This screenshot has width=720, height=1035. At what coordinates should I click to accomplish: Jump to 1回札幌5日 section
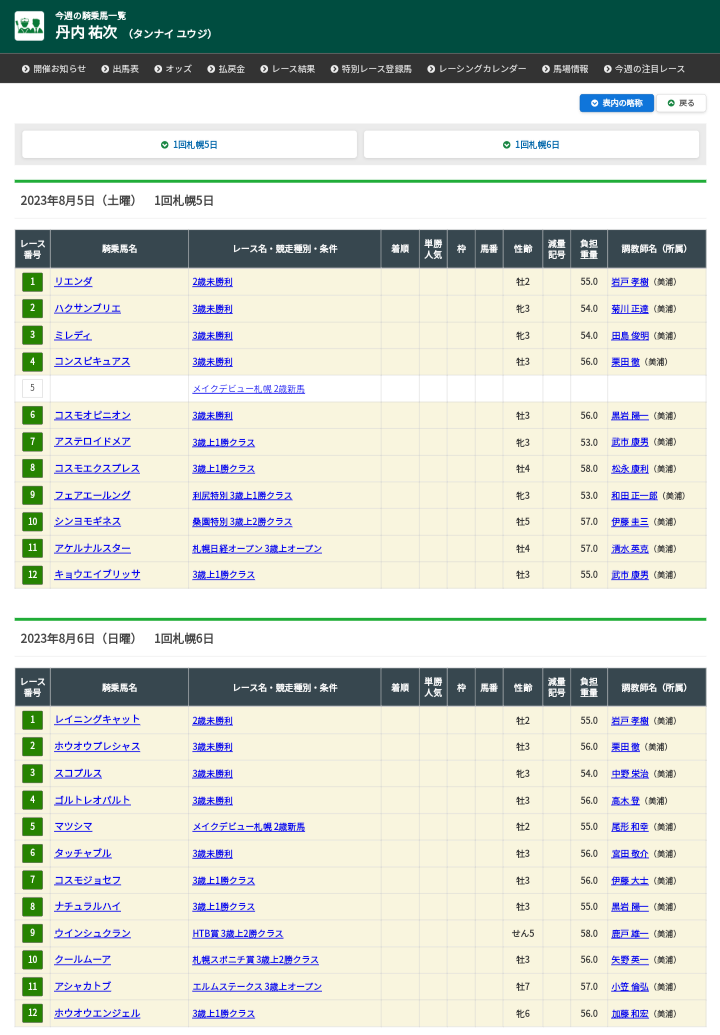pyautogui.click(x=189, y=145)
